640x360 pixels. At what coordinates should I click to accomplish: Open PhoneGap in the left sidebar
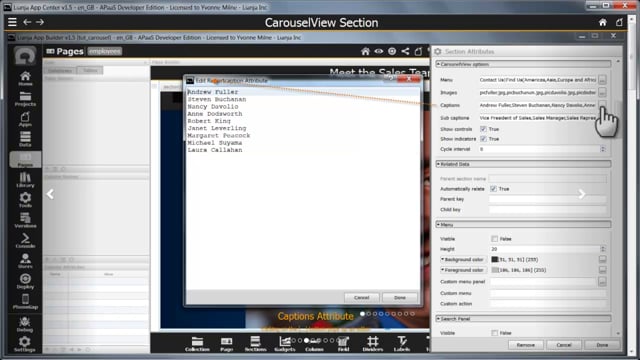(x=25, y=301)
